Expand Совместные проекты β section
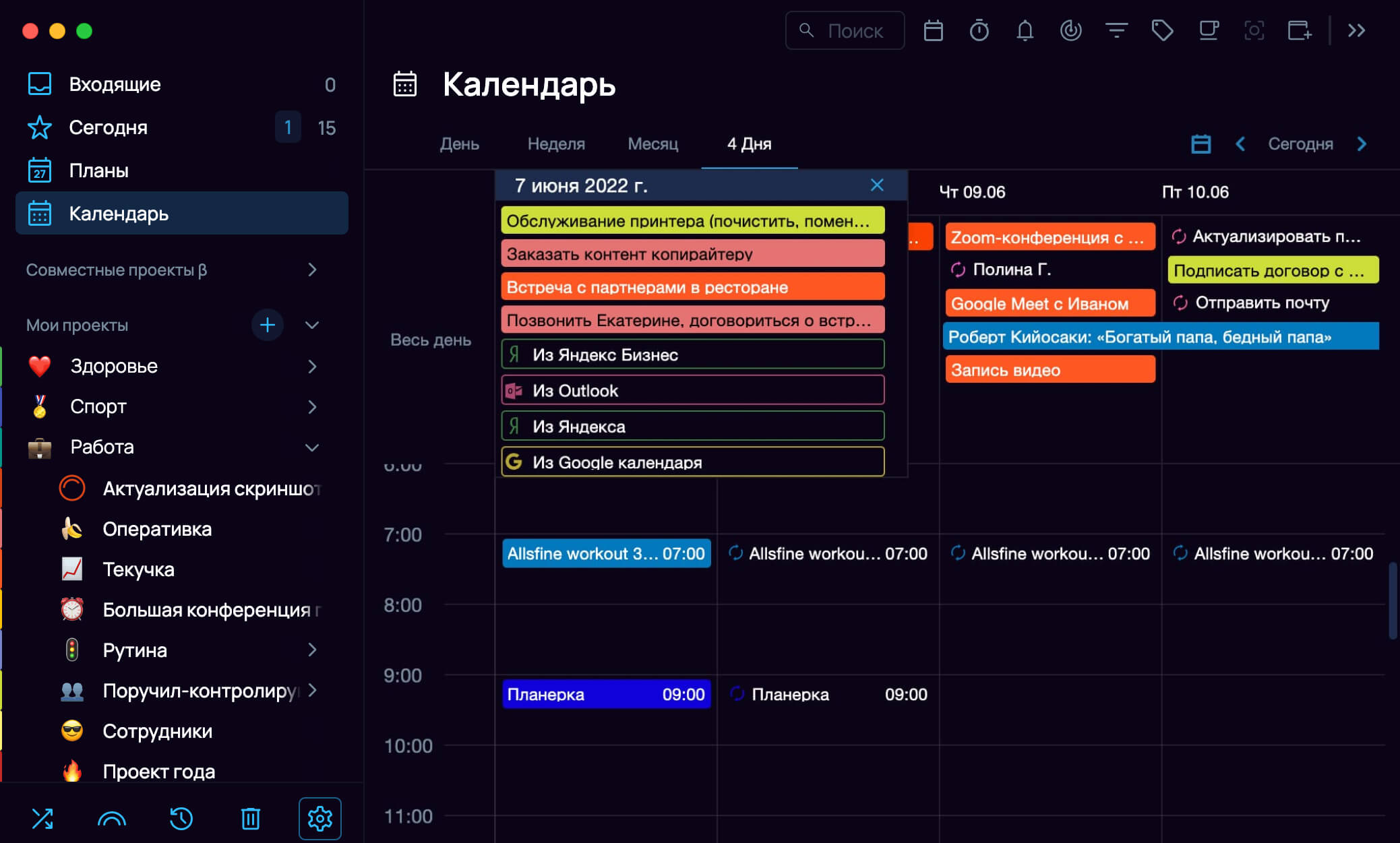This screenshot has width=1400, height=843. (x=312, y=270)
